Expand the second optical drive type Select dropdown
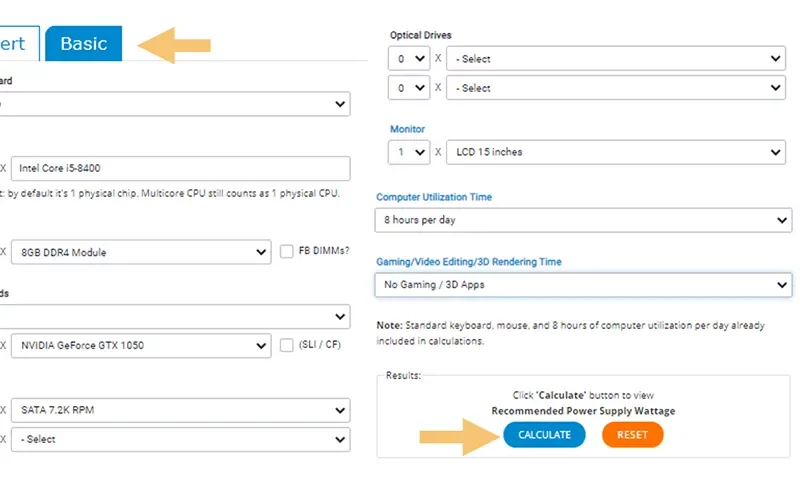Screen dimensions: 800x487 point(616,88)
